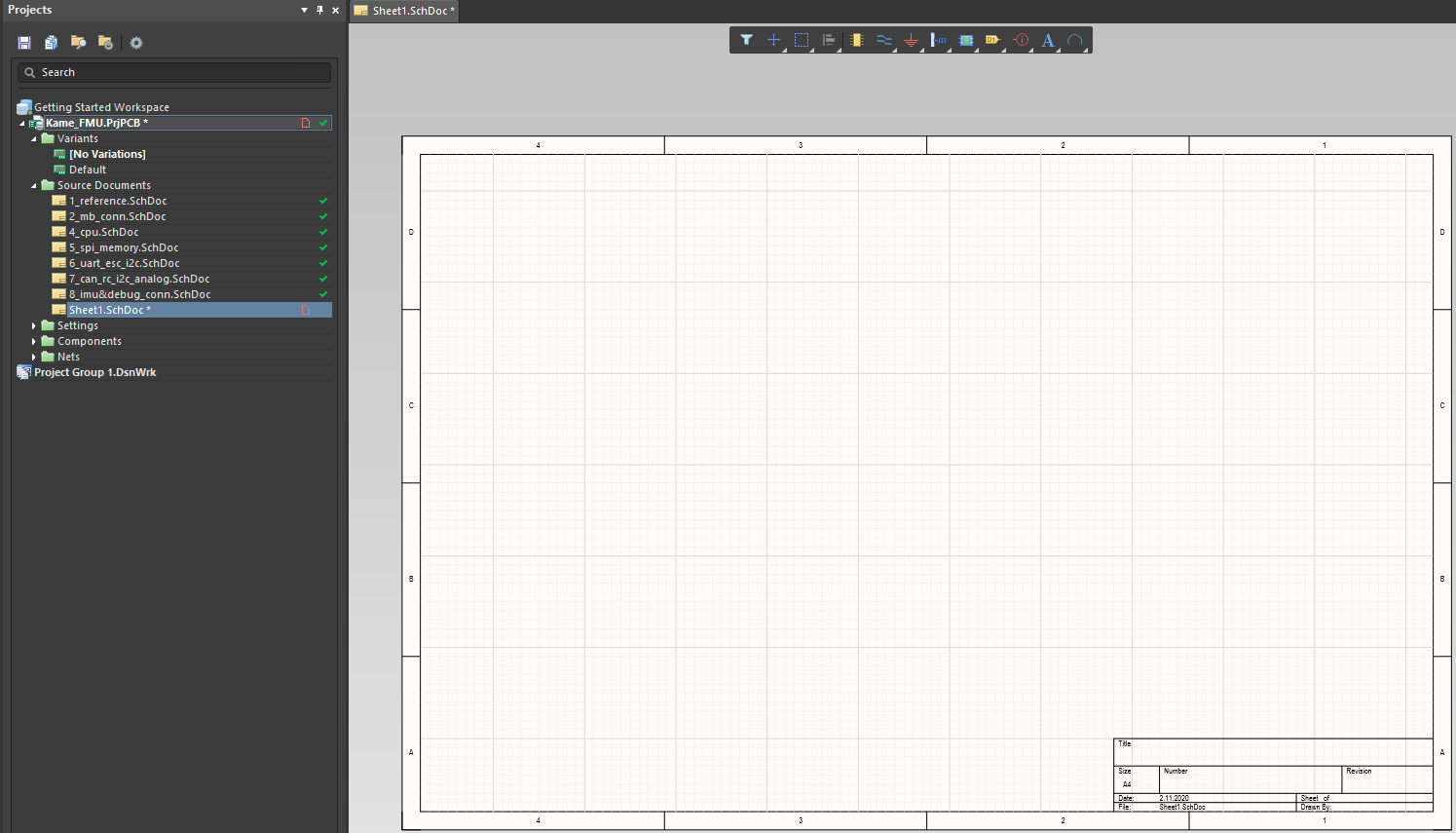Collapse the Source Documents folder
Screen dimensions: 1456x833
(32, 184)
